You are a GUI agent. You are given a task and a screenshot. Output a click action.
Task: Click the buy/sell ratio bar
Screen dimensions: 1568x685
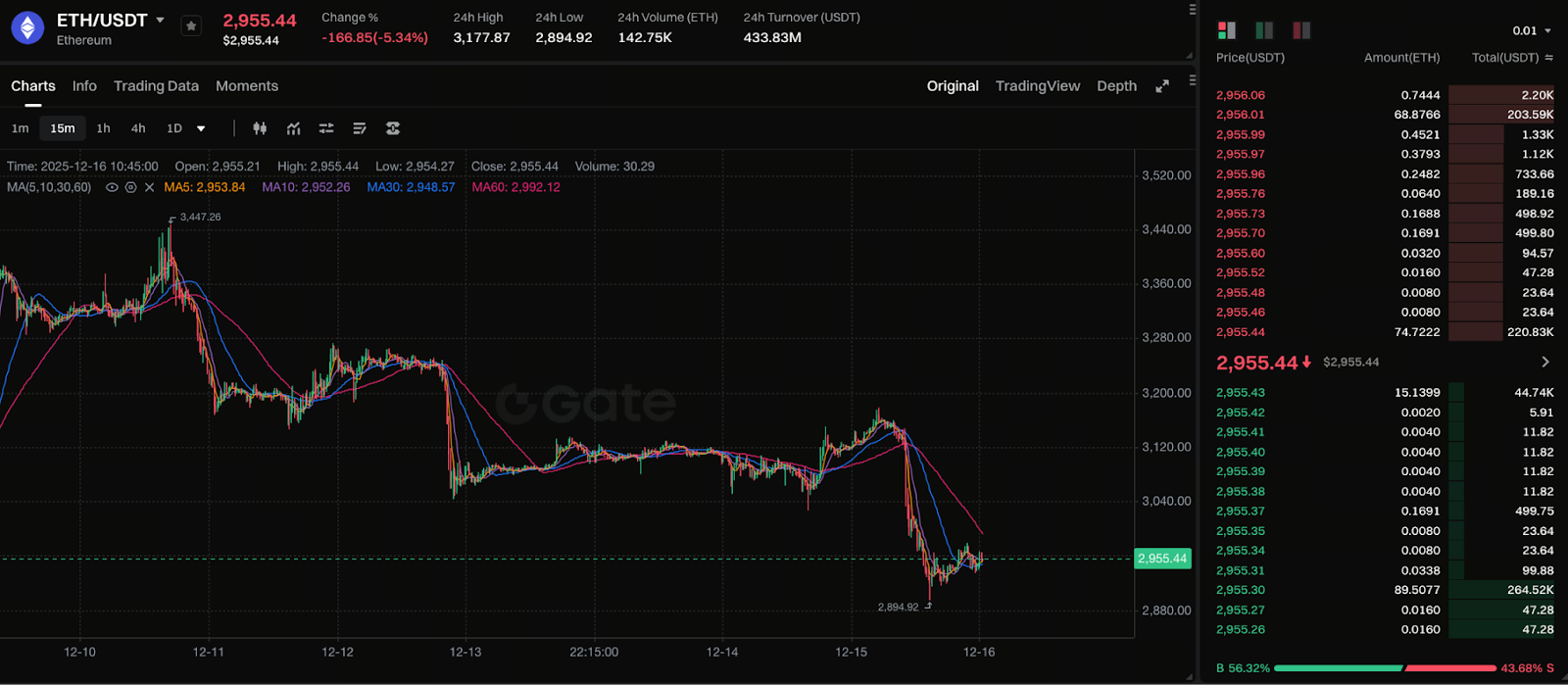[1385, 668]
